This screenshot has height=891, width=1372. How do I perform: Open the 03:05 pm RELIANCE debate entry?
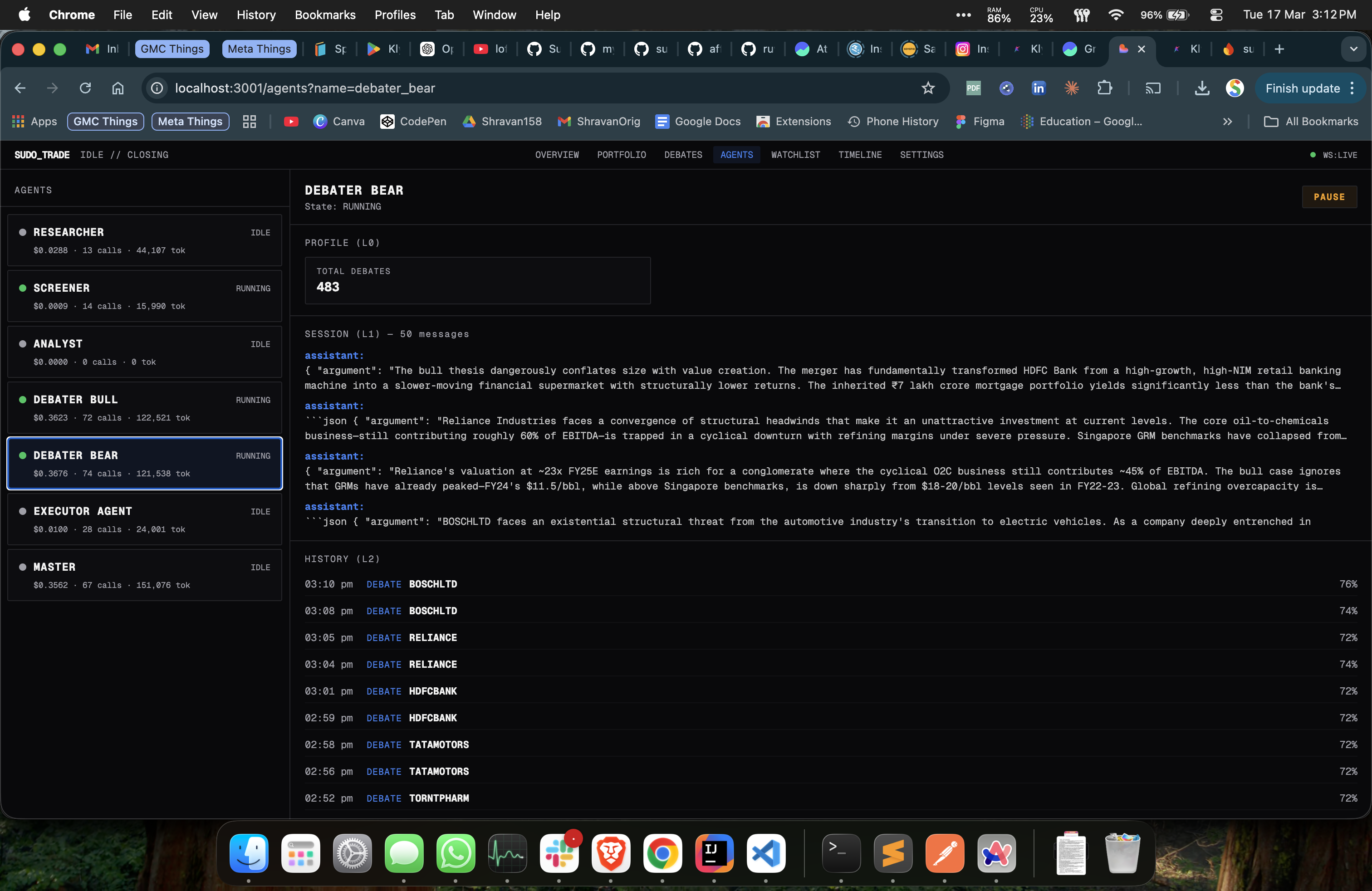(x=831, y=637)
